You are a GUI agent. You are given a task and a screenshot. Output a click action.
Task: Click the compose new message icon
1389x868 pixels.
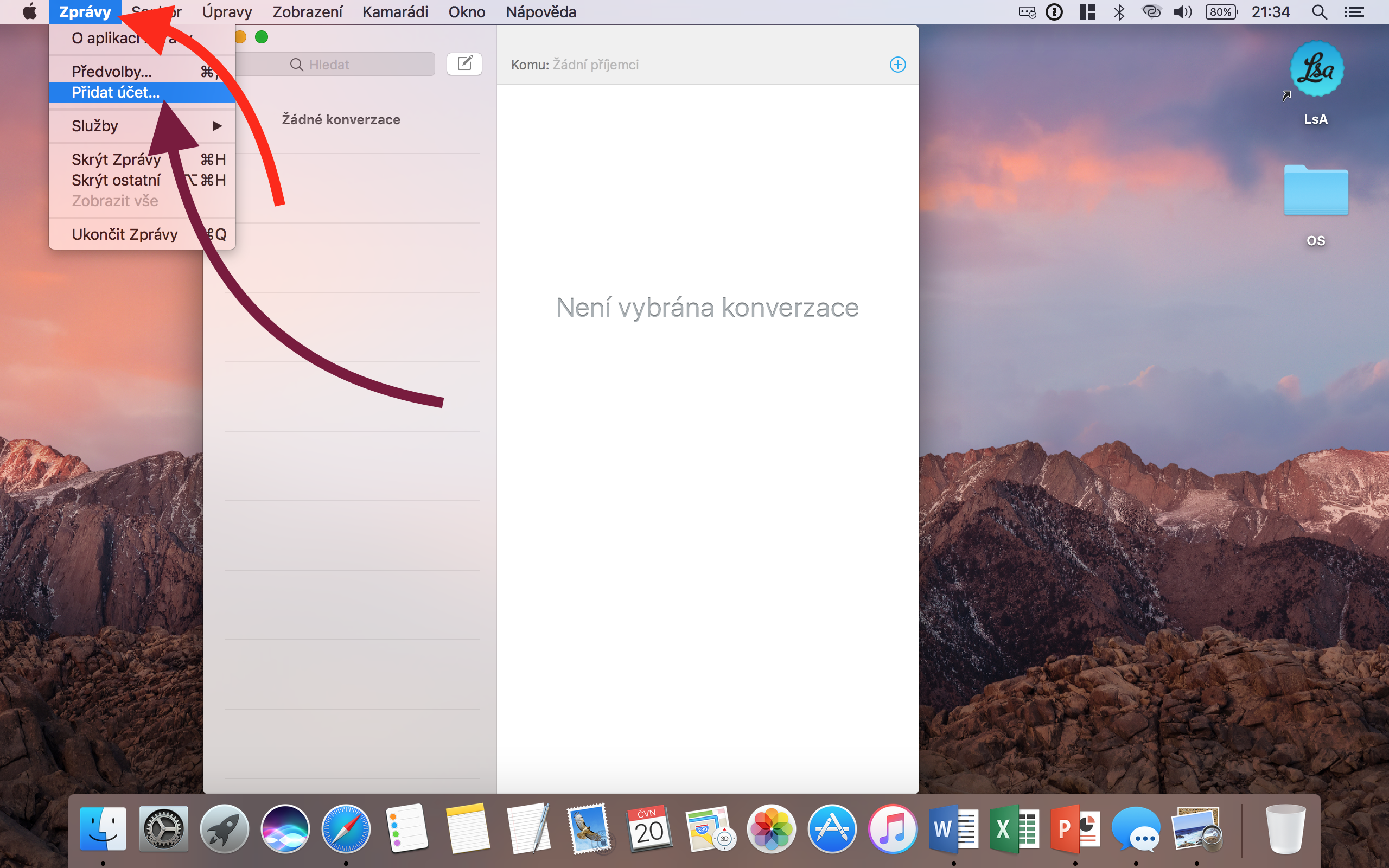(x=464, y=63)
